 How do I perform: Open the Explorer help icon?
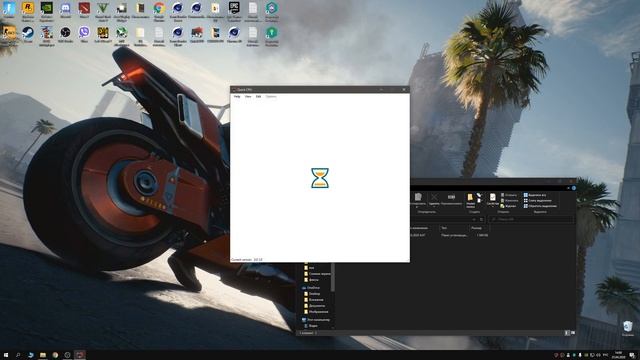pos(574,188)
